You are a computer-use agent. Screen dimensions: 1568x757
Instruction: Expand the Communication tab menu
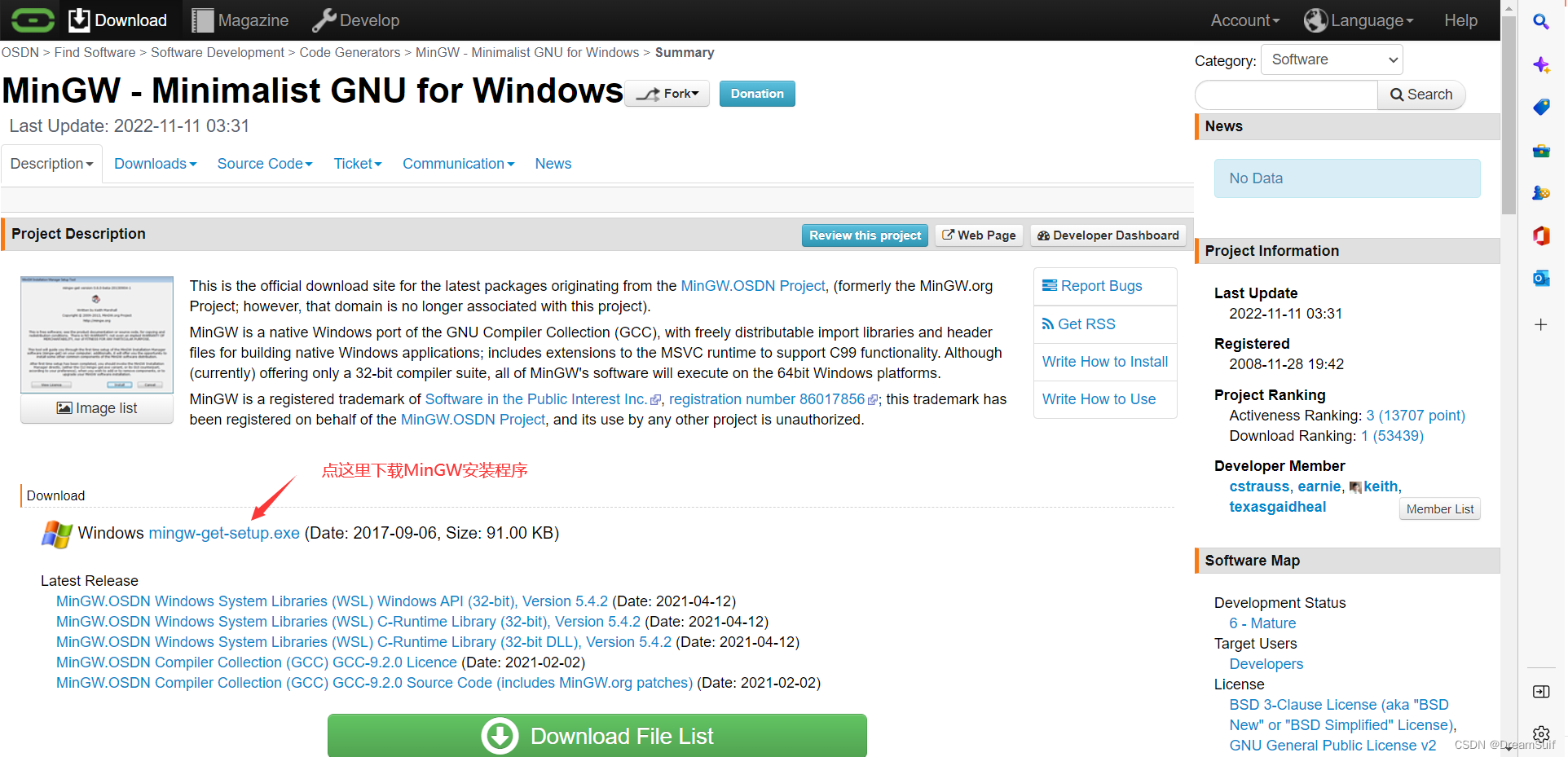click(x=458, y=164)
